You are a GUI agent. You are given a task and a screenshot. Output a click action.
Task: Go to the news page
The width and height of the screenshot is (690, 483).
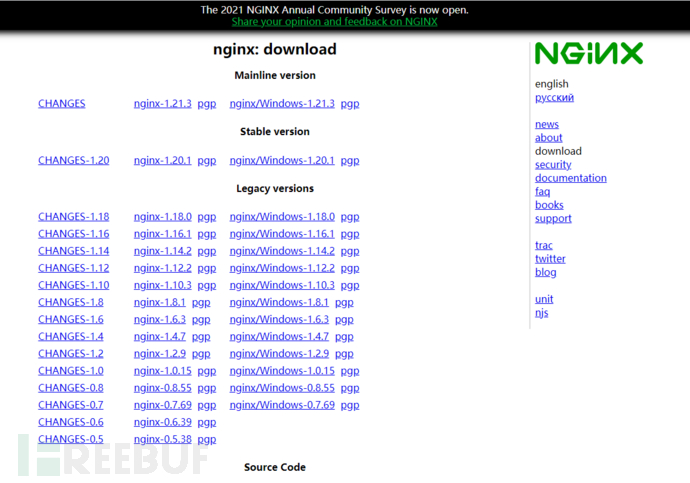pyautogui.click(x=546, y=125)
